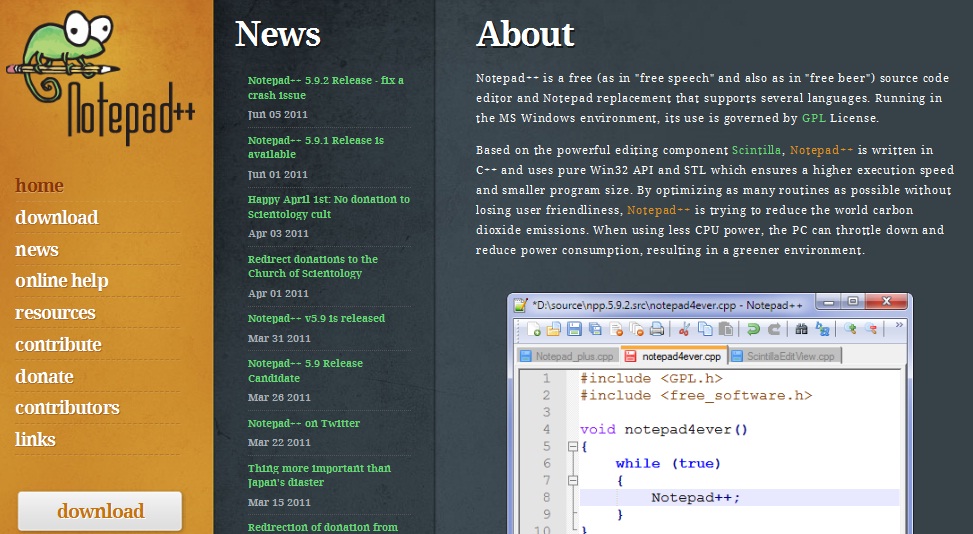
Task: Open Thing more important than Japan's news
Action: [320, 475]
